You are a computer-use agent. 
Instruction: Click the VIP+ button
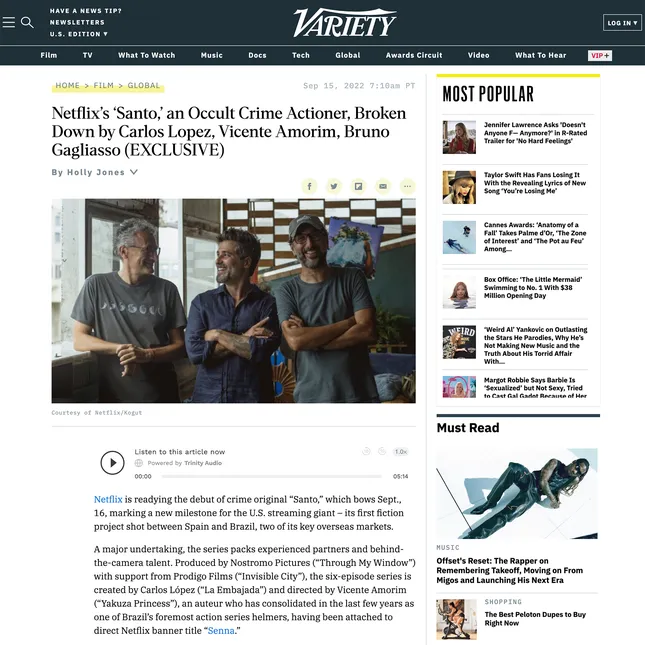600,56
